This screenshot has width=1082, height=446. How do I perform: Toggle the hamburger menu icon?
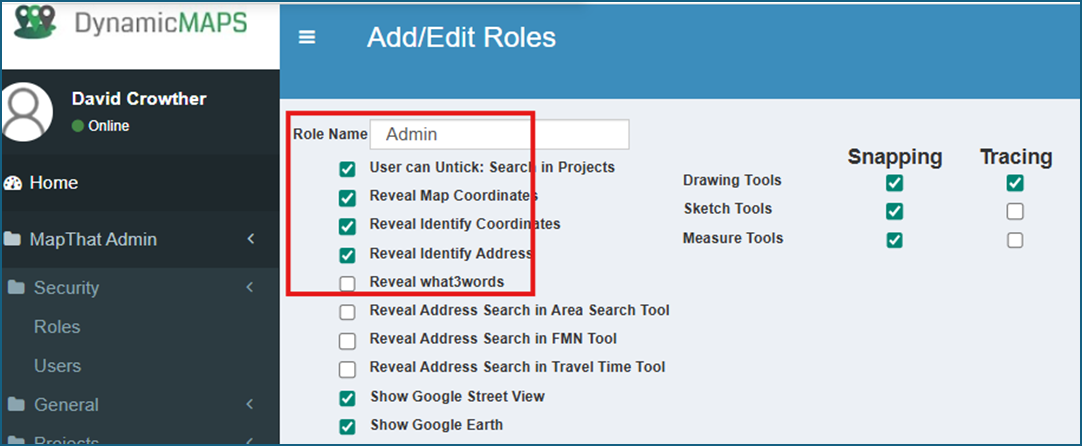click(x=307, y=37)
